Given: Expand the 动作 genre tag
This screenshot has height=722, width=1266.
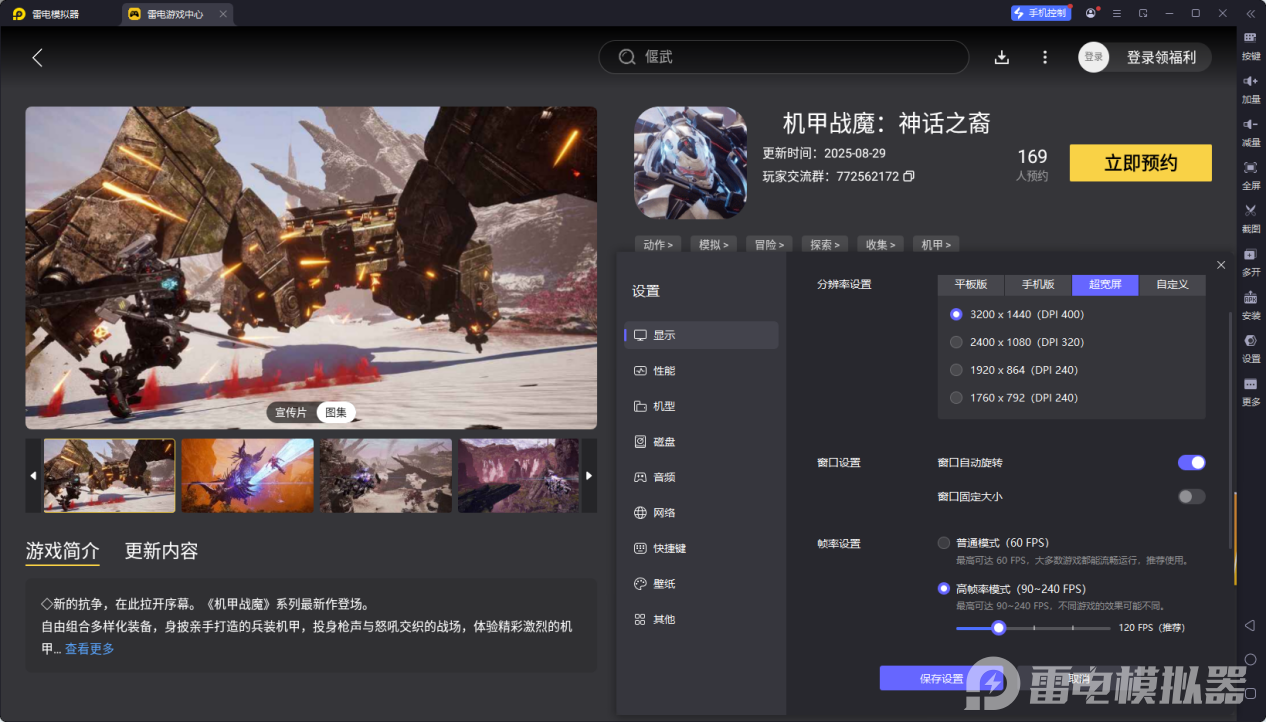Looking at the screenshot, I should (657, 244).
